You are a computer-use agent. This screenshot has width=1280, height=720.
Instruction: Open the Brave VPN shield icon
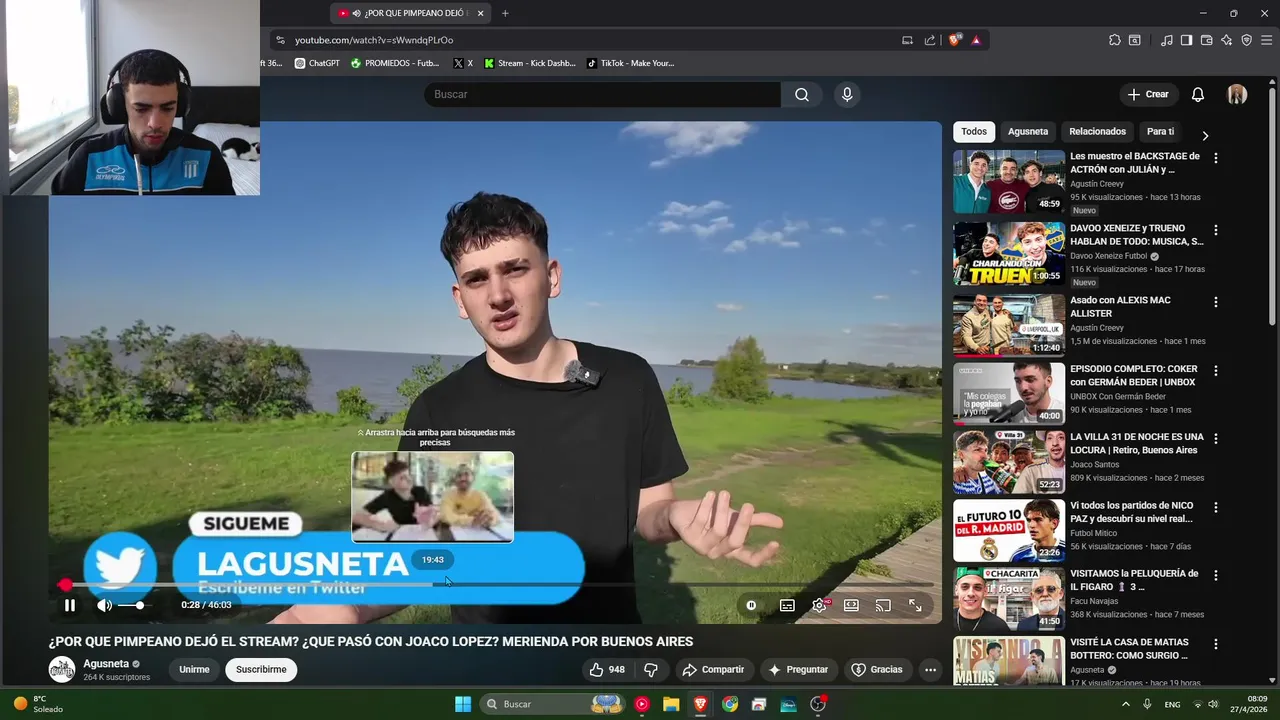[1246, 40]
